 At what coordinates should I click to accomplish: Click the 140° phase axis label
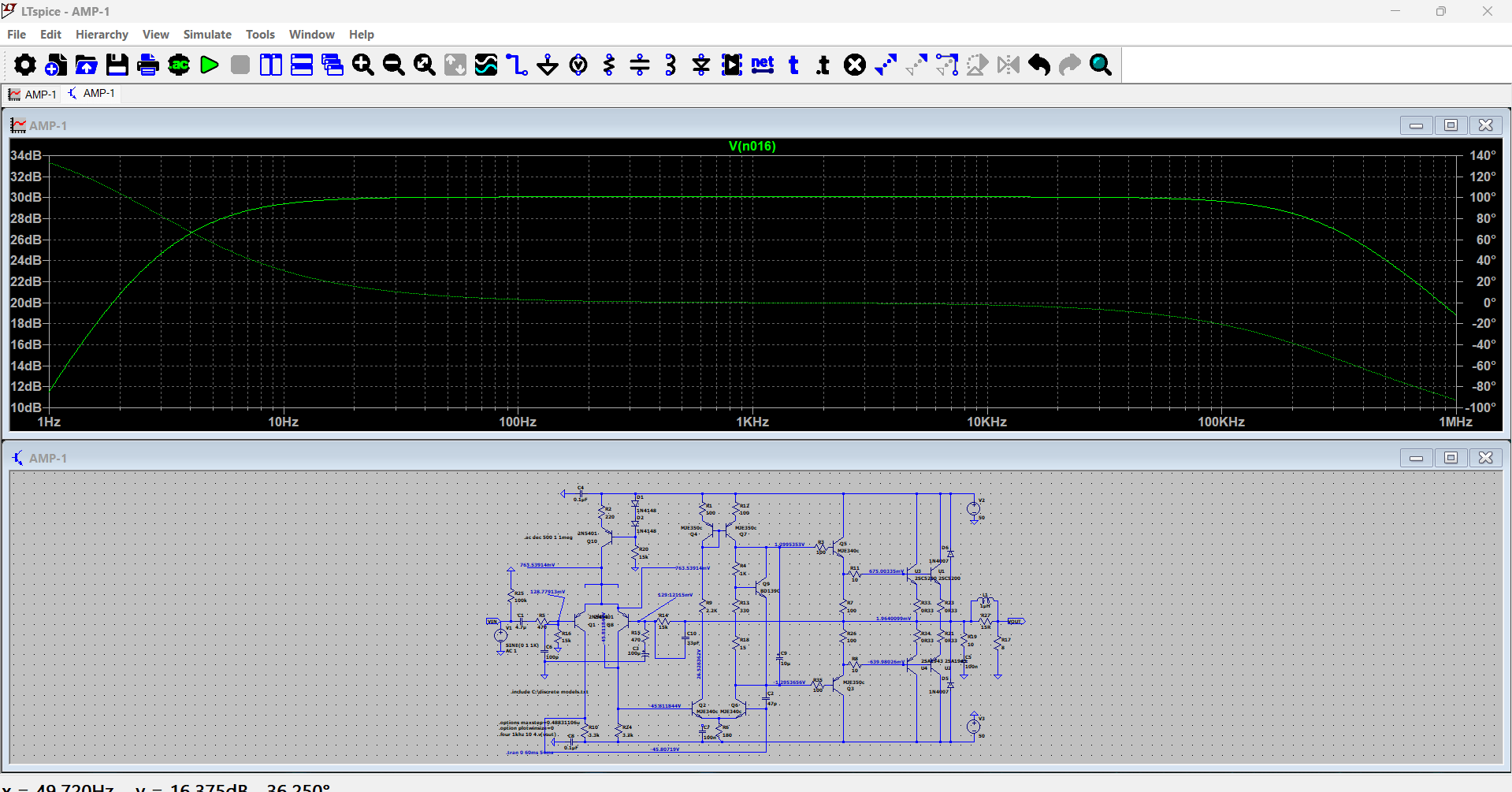pyautogui.click(x=1483, y=155)
